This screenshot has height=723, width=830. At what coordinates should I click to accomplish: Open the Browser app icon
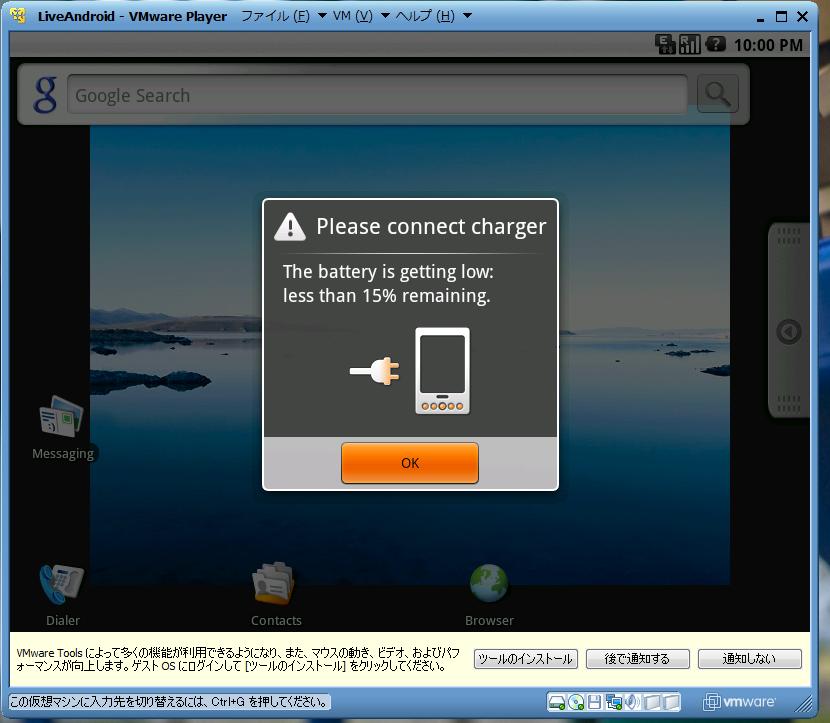tap(489, 583)
